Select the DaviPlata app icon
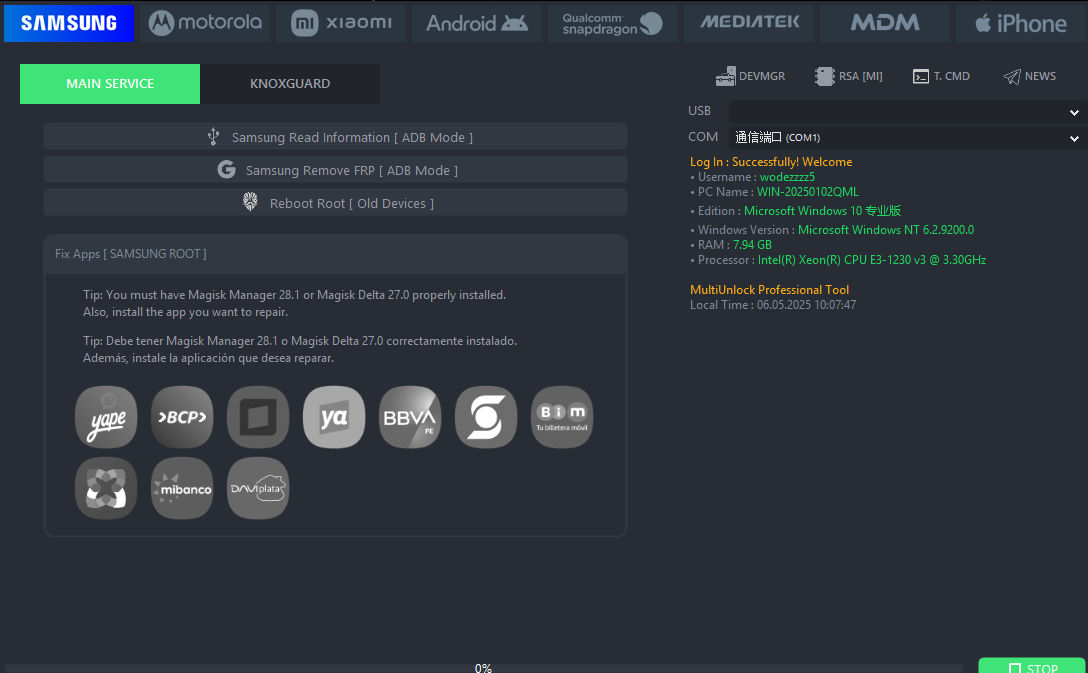 258,488
